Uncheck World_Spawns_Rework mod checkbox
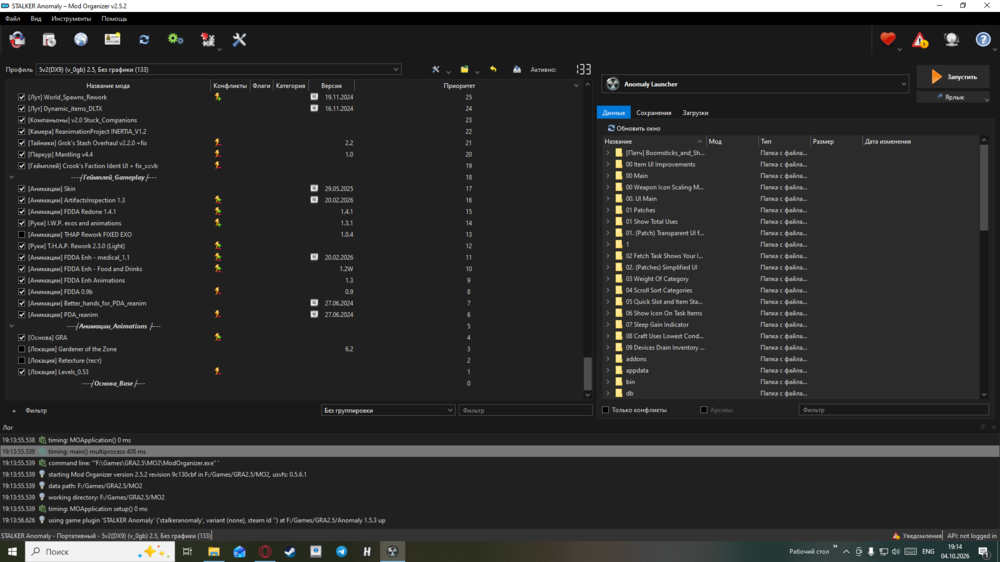The width and height of the screenshot is (1000, 562). point(22,98)
